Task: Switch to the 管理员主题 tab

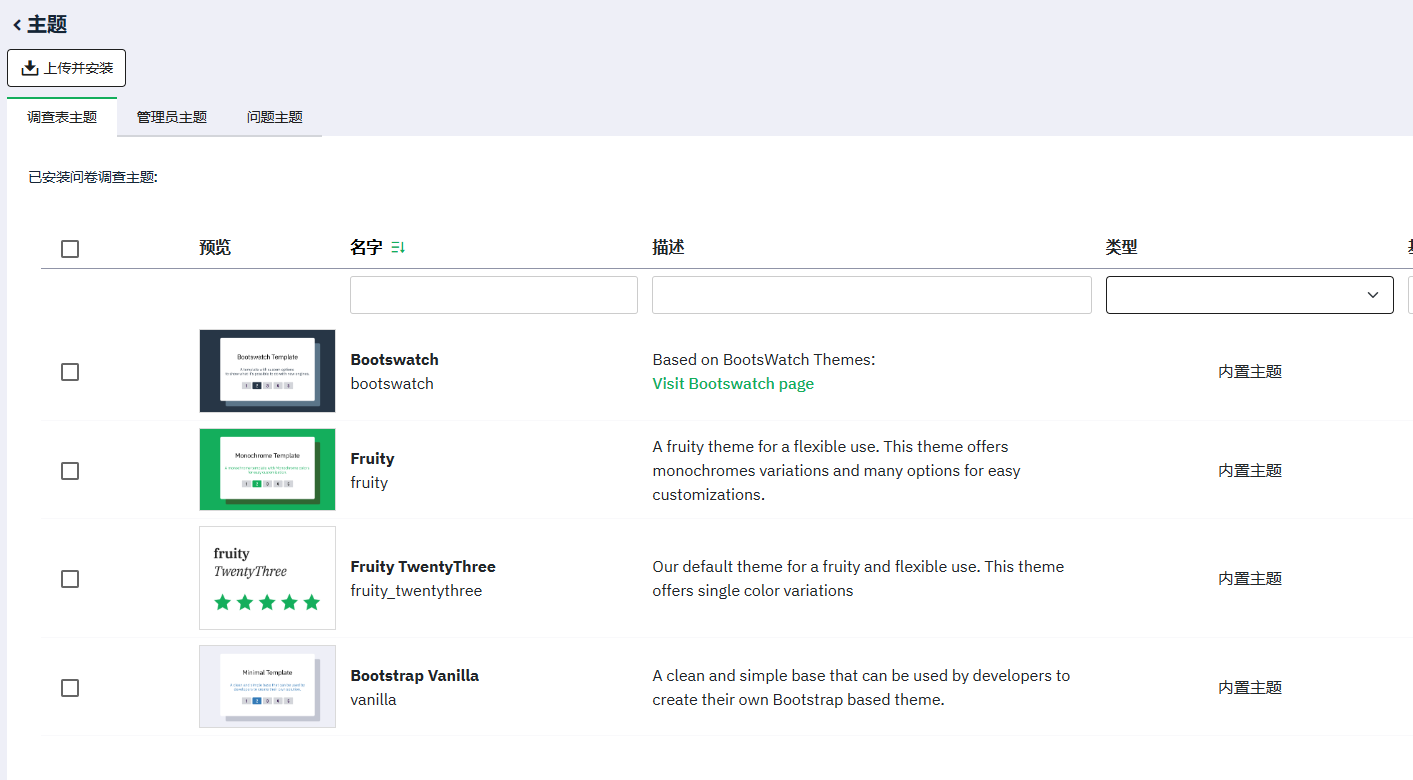Action: click(172, 117)
